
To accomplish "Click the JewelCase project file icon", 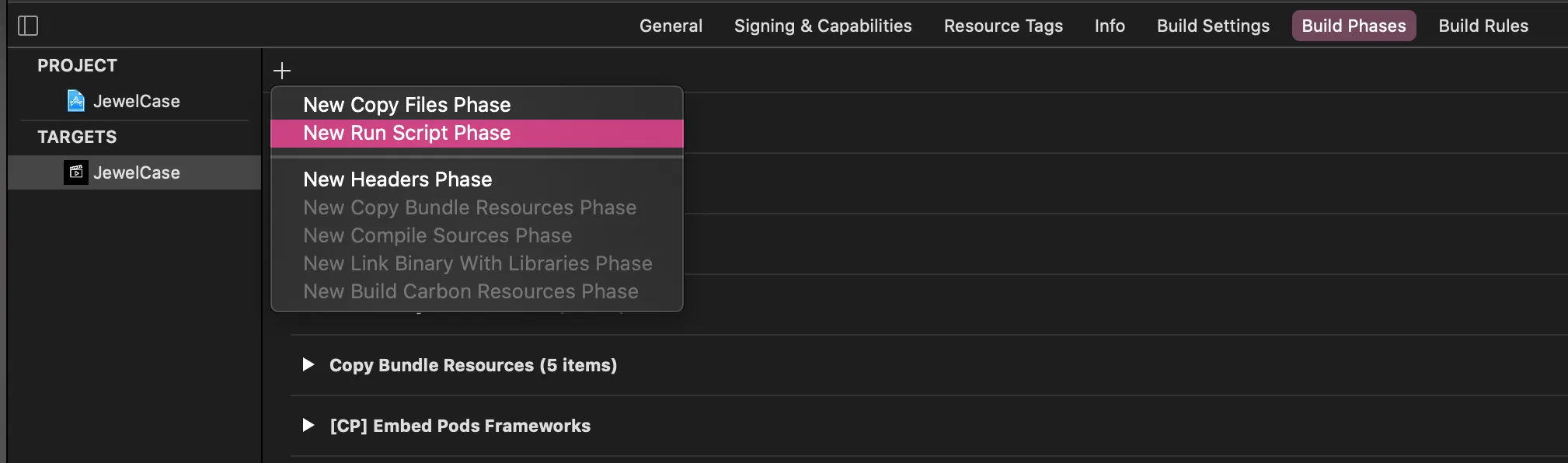I will click(76, 101).
